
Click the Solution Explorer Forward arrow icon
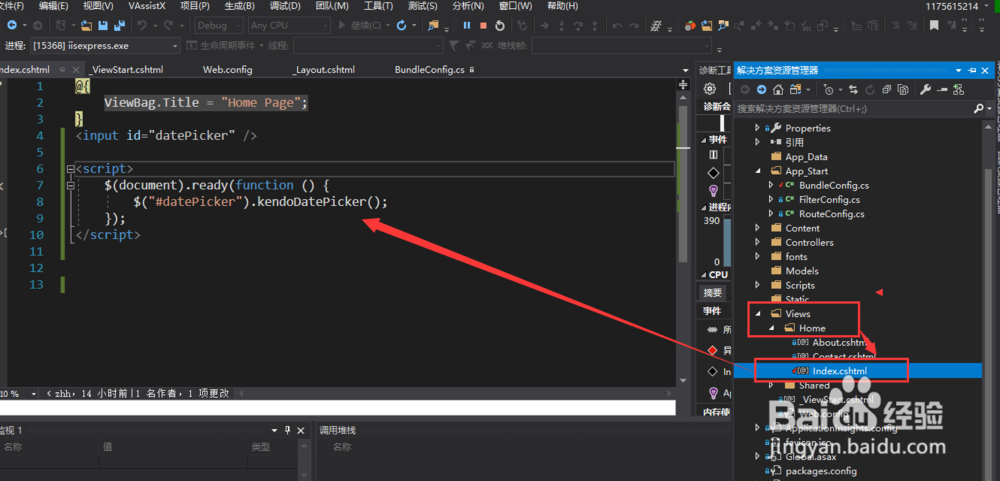[761, 90]
